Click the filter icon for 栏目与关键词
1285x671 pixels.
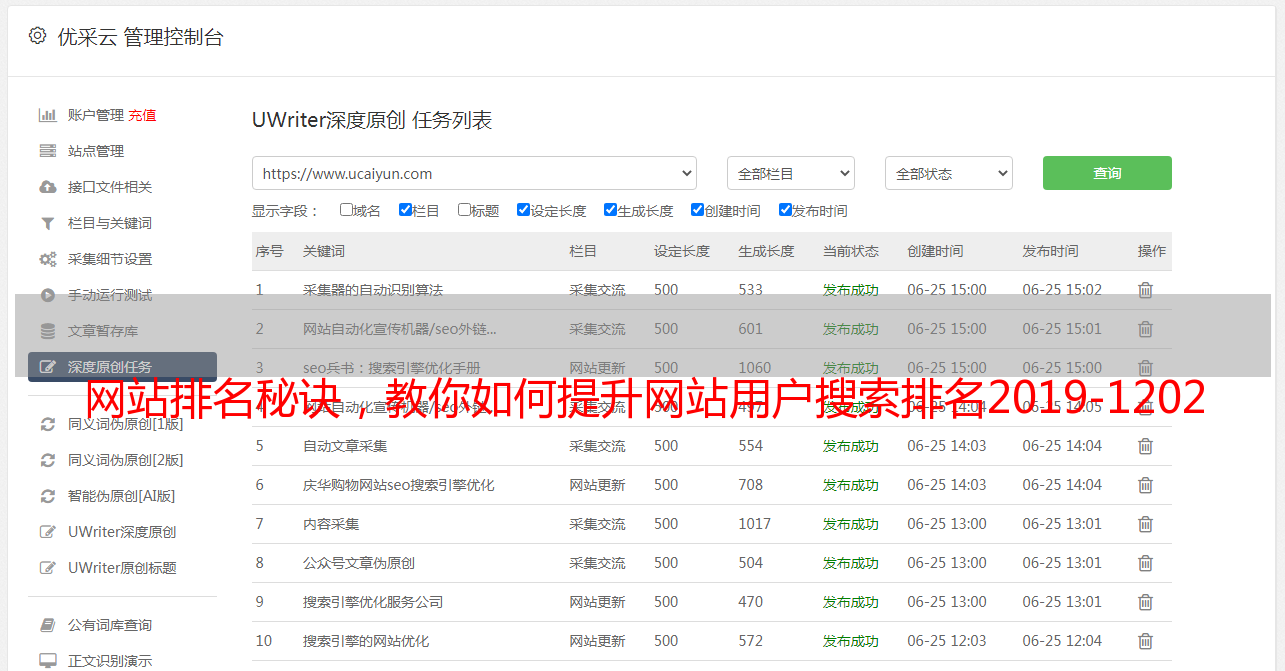47,223
